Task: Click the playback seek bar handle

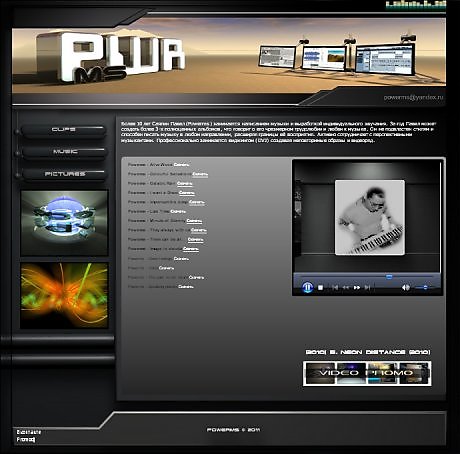Action: 389,277
